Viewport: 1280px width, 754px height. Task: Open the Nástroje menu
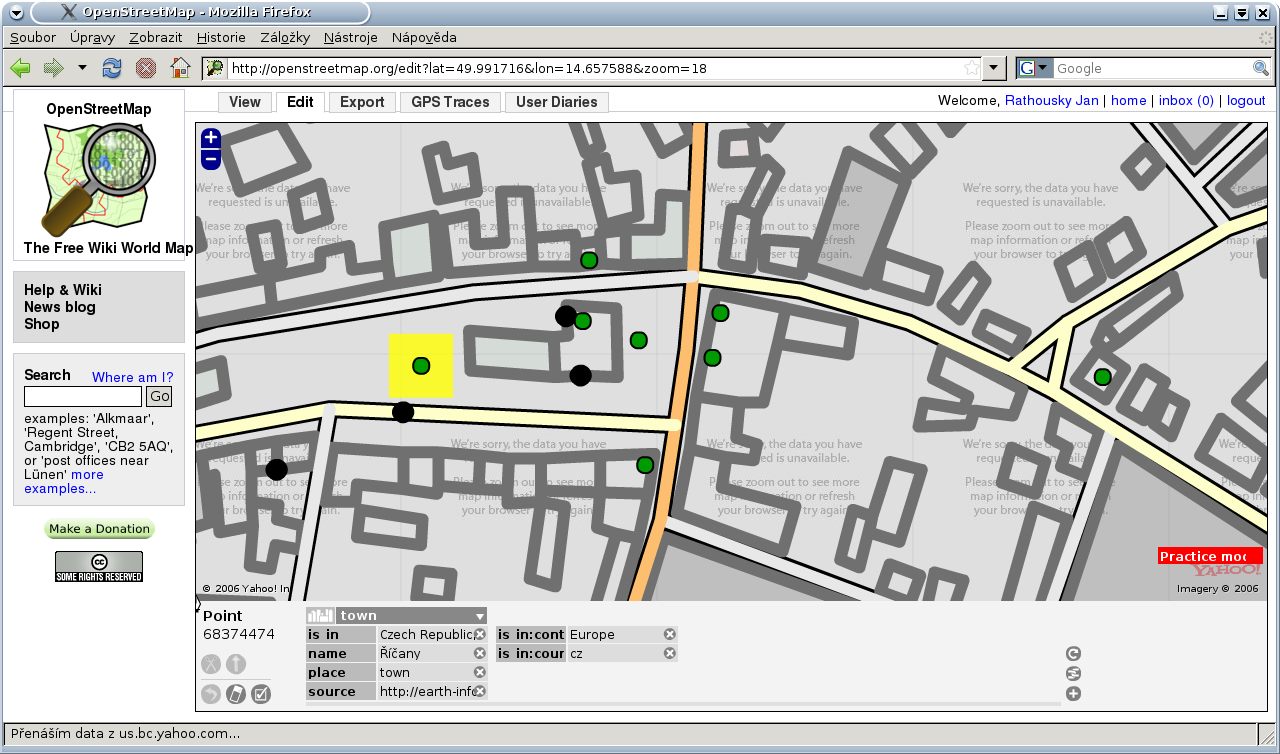pyautogui.click(x=351, y=37)
